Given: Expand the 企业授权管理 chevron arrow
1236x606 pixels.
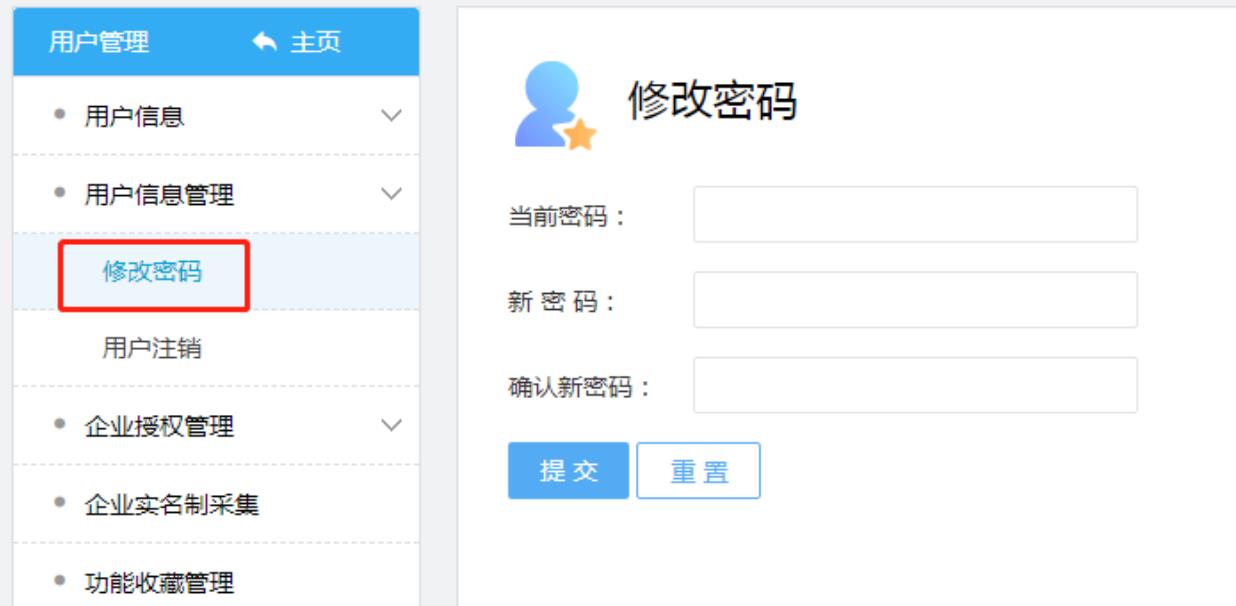Looking at the screenshot, I should 392,426.
